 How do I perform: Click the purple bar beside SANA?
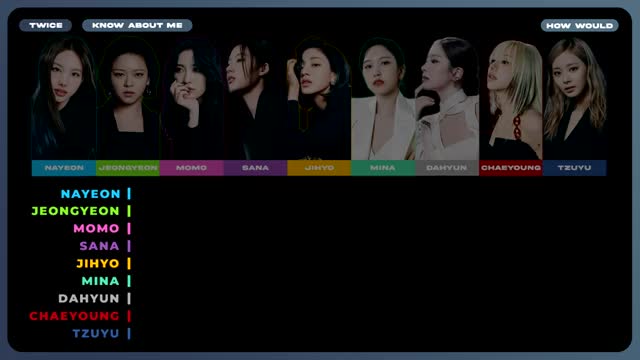129,246
